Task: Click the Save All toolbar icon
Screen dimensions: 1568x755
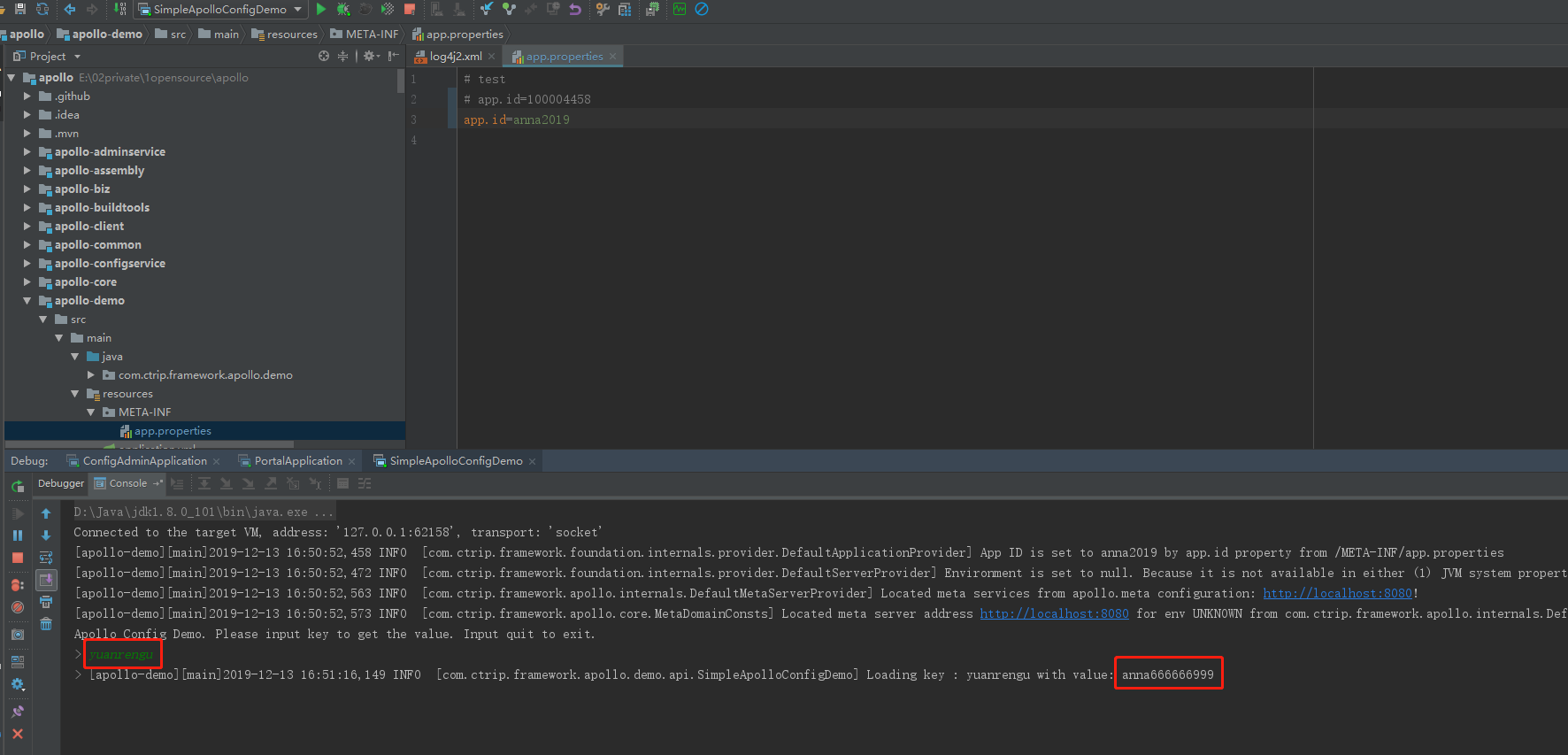Action: (x=19, y=9)
